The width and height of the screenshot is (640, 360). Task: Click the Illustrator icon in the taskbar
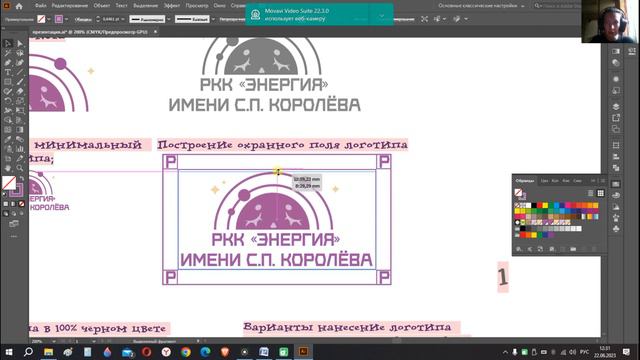303,351
